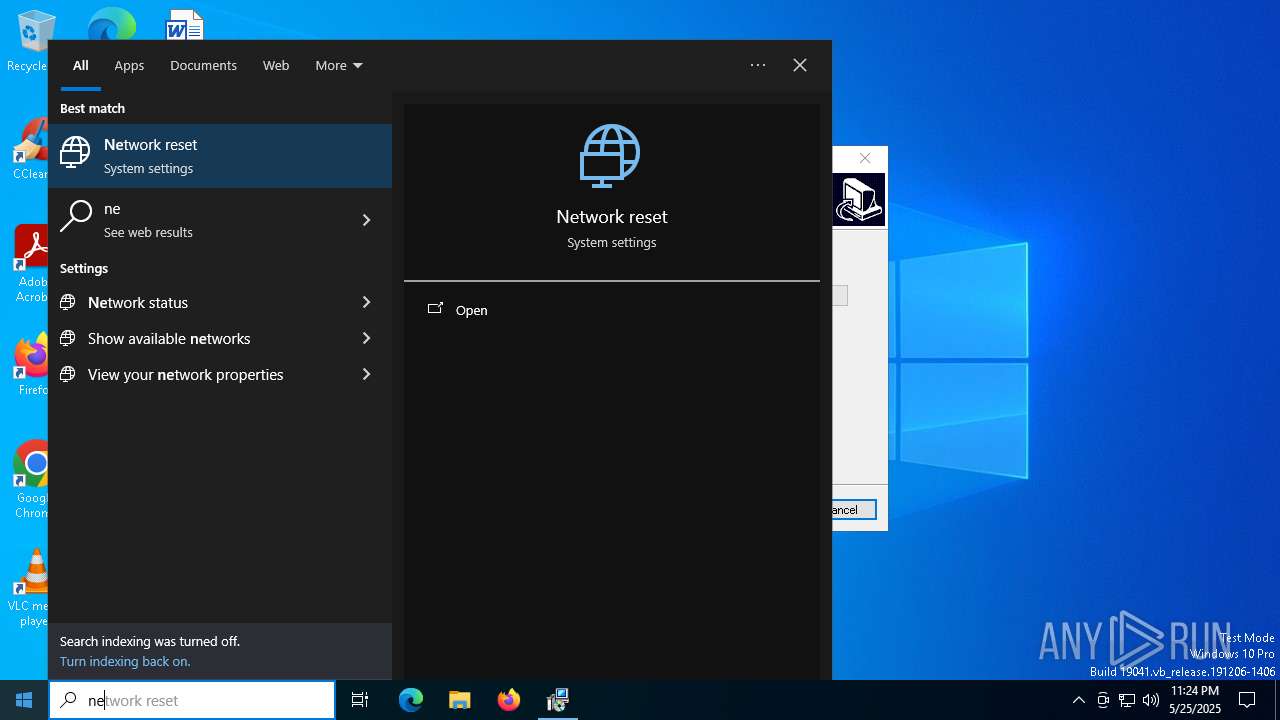
Task: Click 'Turn indexing back on.' link
Action: coord(125,661)
